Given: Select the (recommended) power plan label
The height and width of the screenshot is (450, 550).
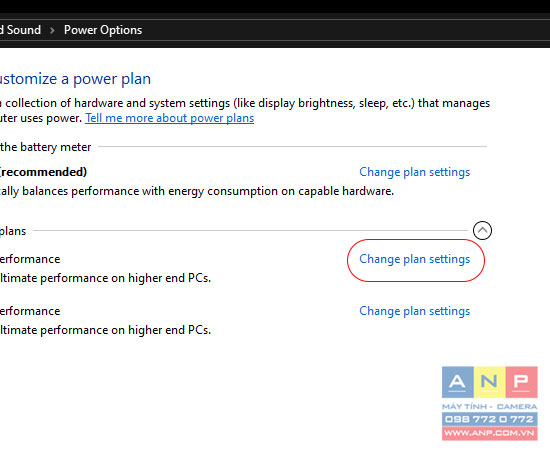Looking at the screenshot, I should click(x=43, y=172).
